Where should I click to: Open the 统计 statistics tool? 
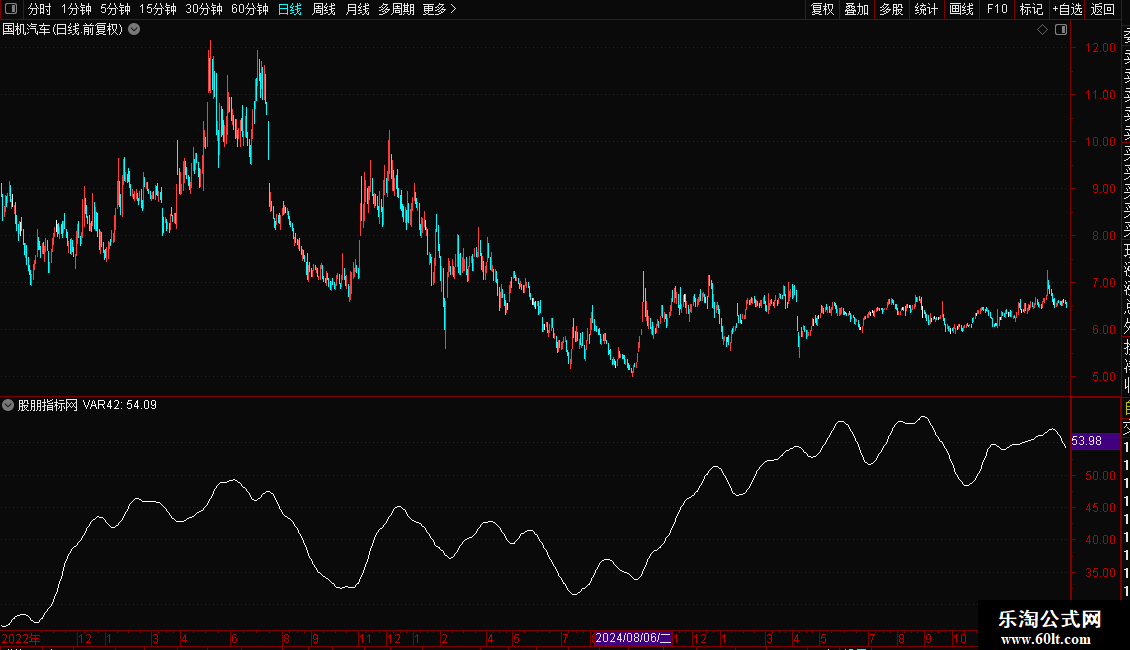click(926, 9)
